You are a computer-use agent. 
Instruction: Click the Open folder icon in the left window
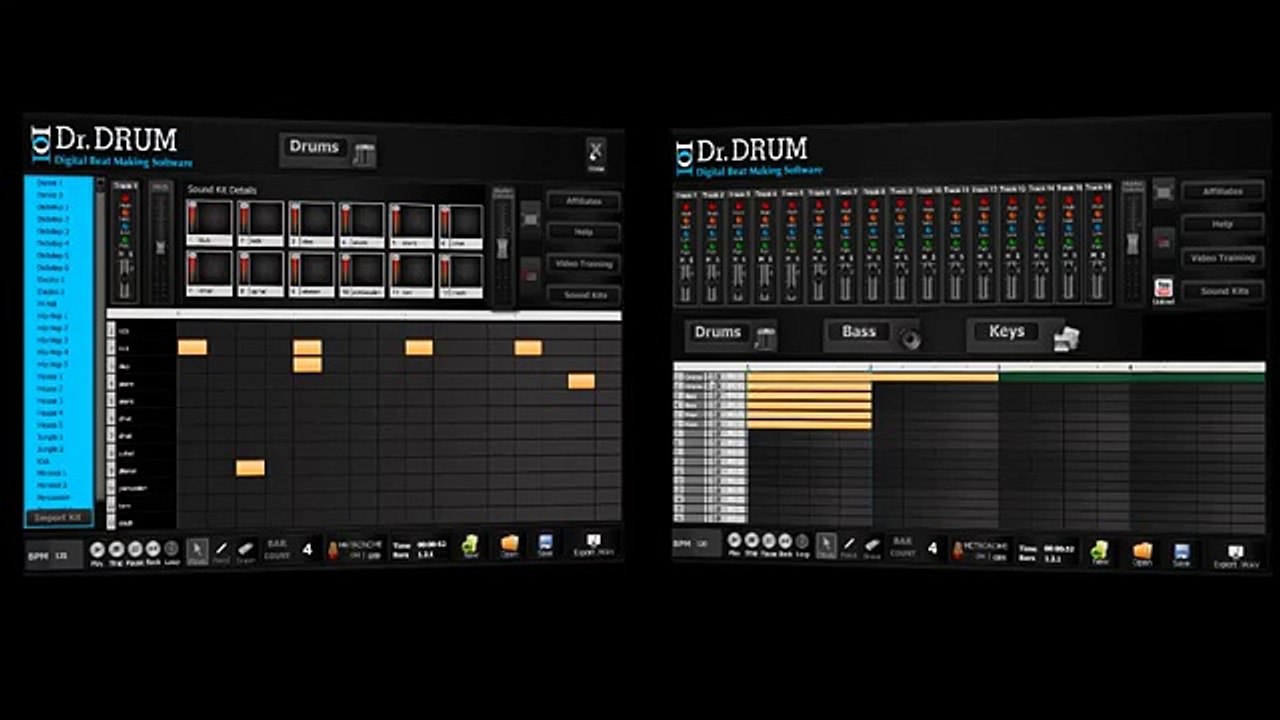pos(510,544)
